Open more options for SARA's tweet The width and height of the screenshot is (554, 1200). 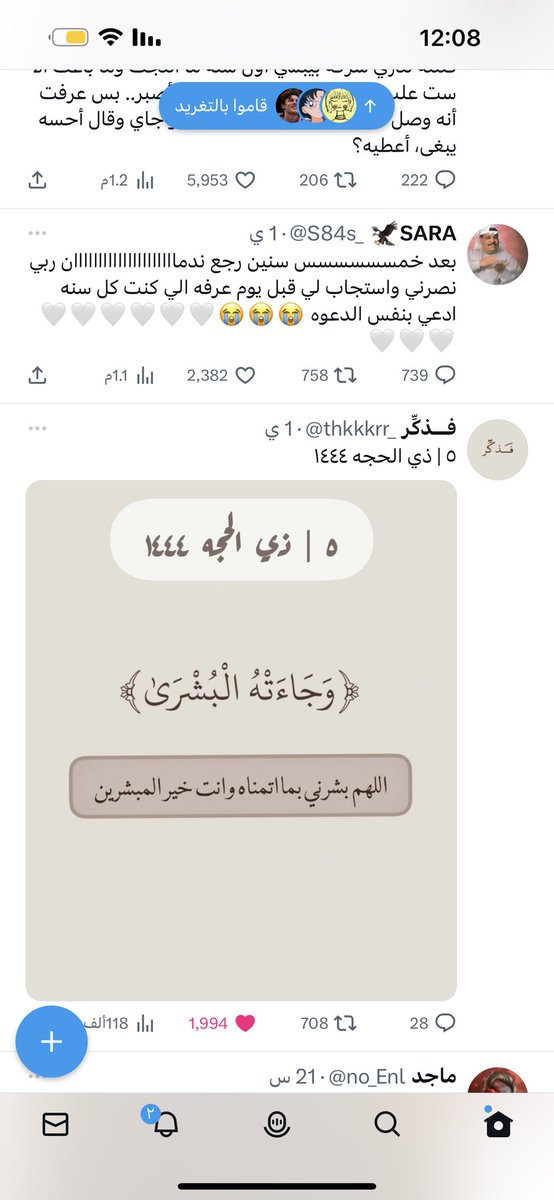pos(38,234)
